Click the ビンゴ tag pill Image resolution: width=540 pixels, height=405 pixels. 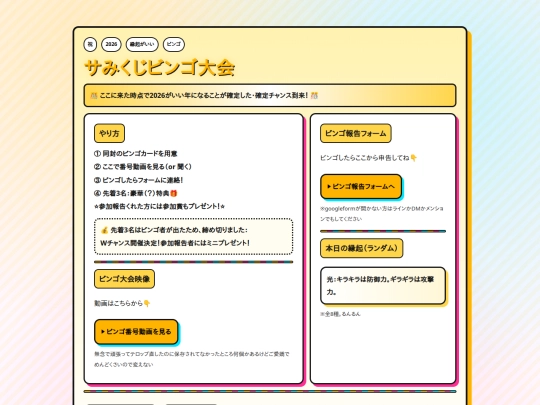point(174,44)
